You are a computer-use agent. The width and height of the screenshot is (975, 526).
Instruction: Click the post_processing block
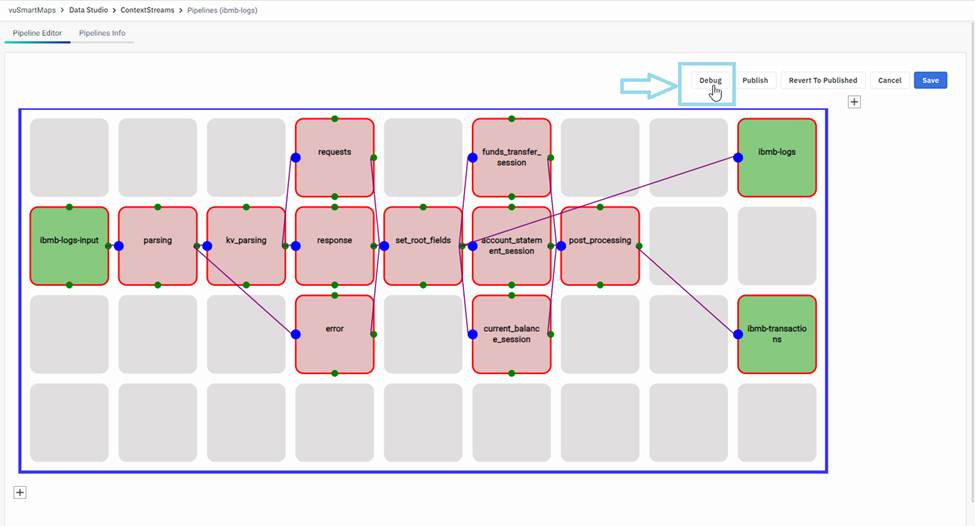click(600, 245)
